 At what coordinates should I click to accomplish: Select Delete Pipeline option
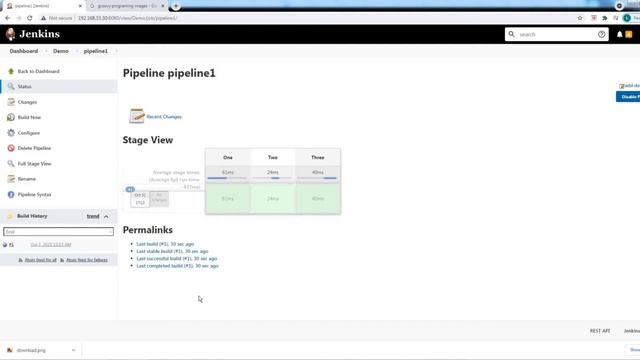pos(34,148)
